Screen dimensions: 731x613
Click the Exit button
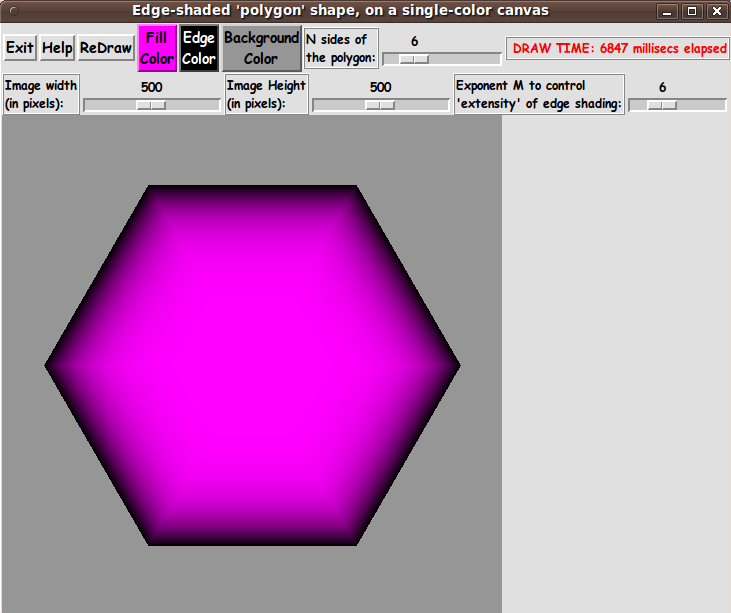coord(20,48)
